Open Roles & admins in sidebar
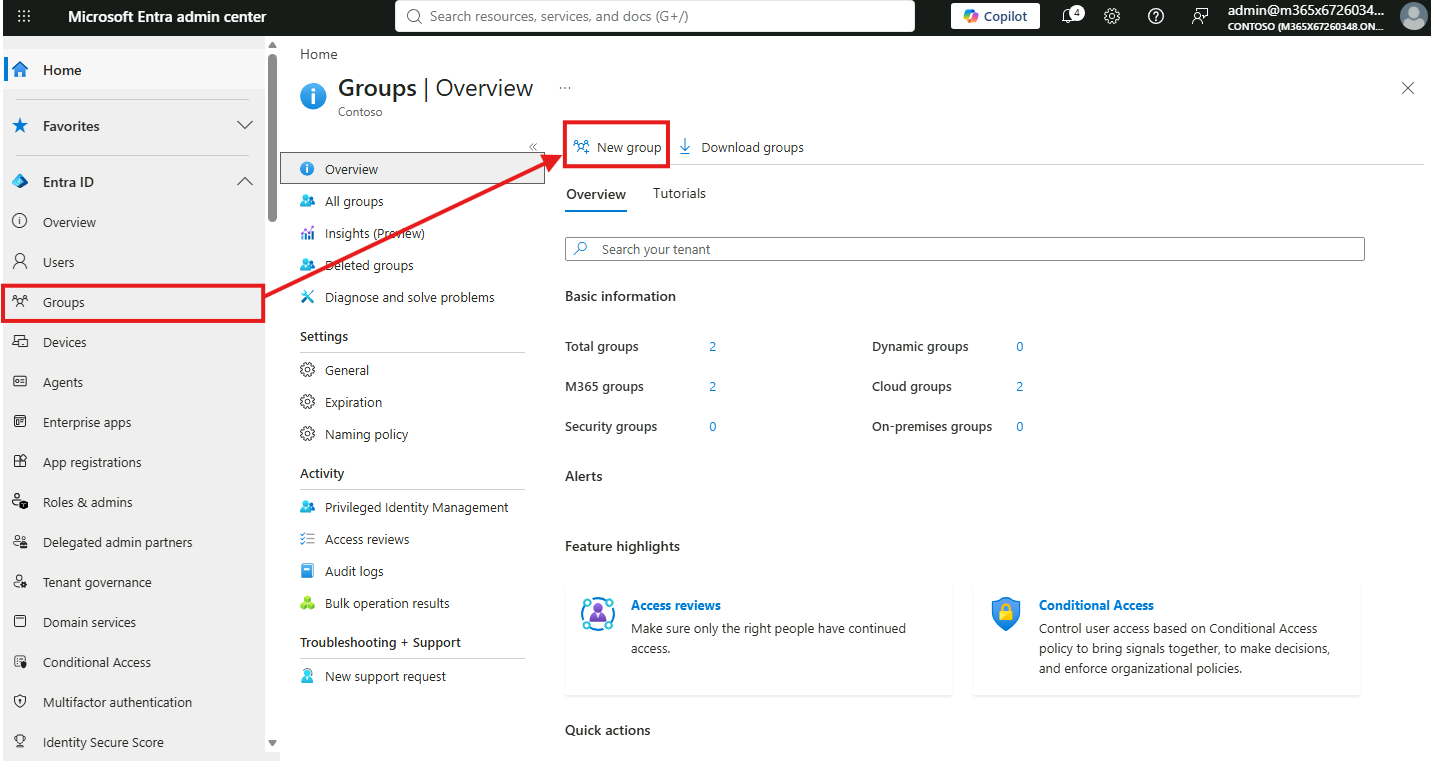Viewport: 1431px width, 761px height. (x=134, y=502)
